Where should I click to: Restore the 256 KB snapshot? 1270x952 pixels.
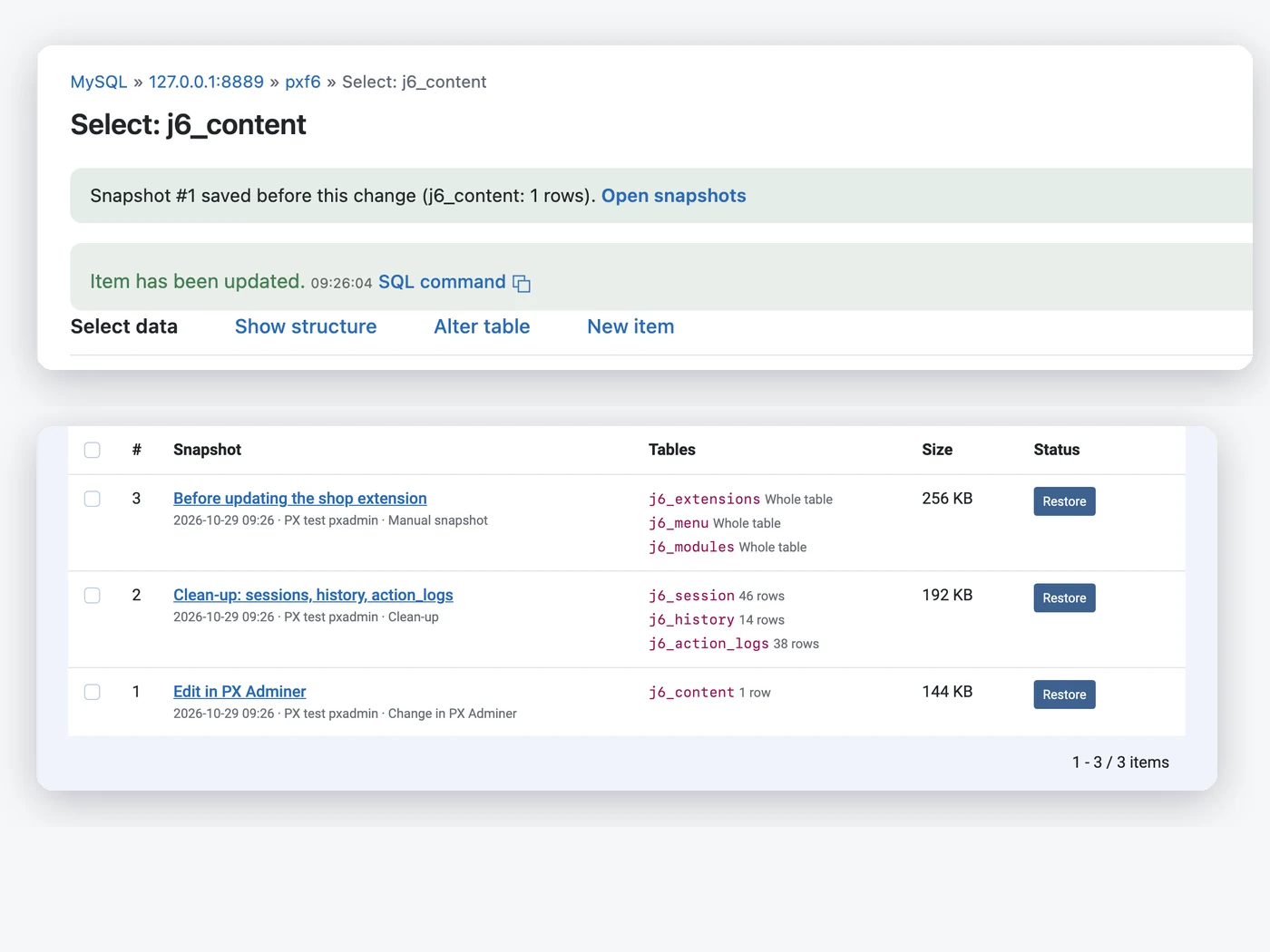1064,501
